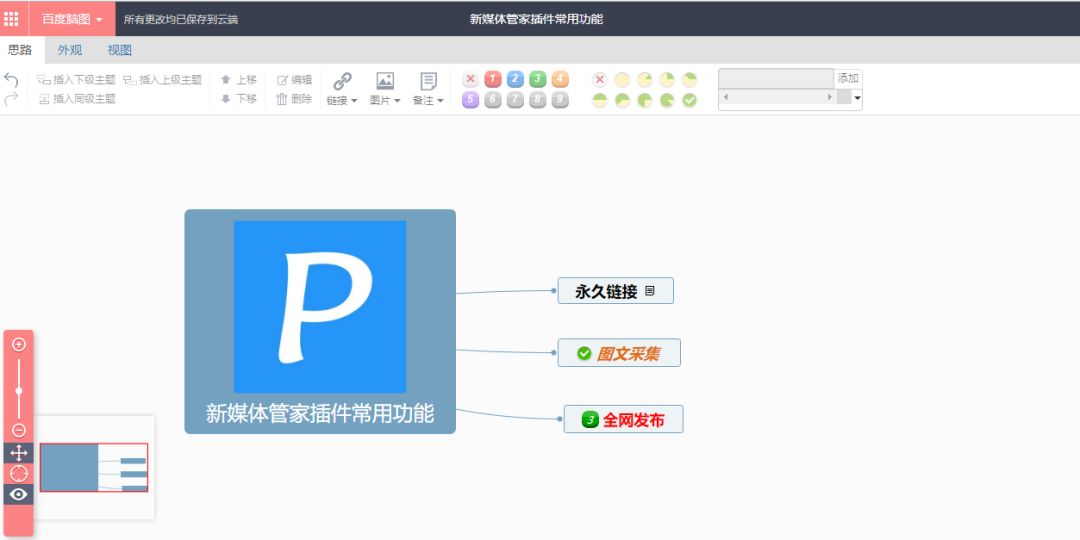
Task: Switch to the 视图 tab
Action: point(120,50)
